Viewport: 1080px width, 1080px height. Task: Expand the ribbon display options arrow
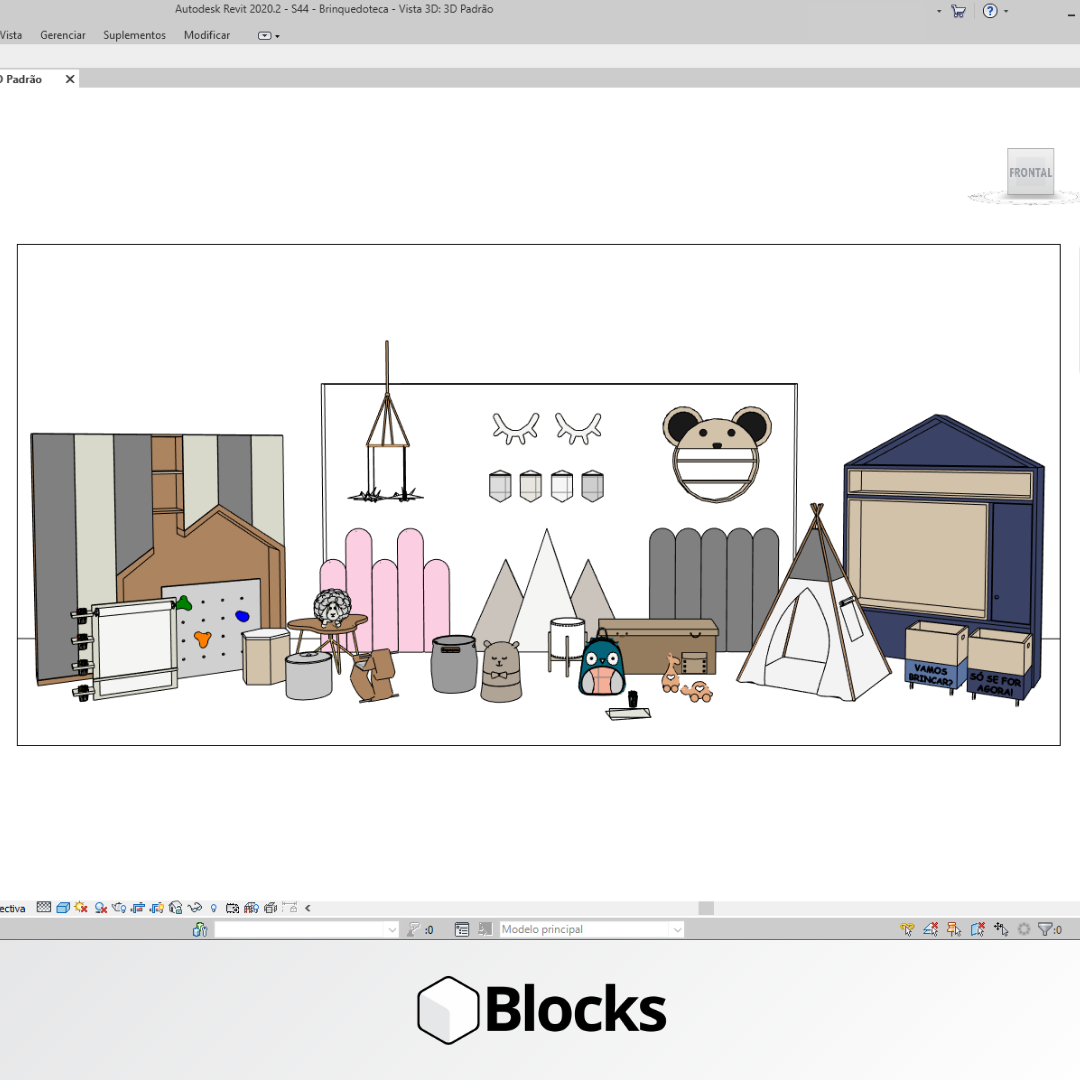click(278, 37)
